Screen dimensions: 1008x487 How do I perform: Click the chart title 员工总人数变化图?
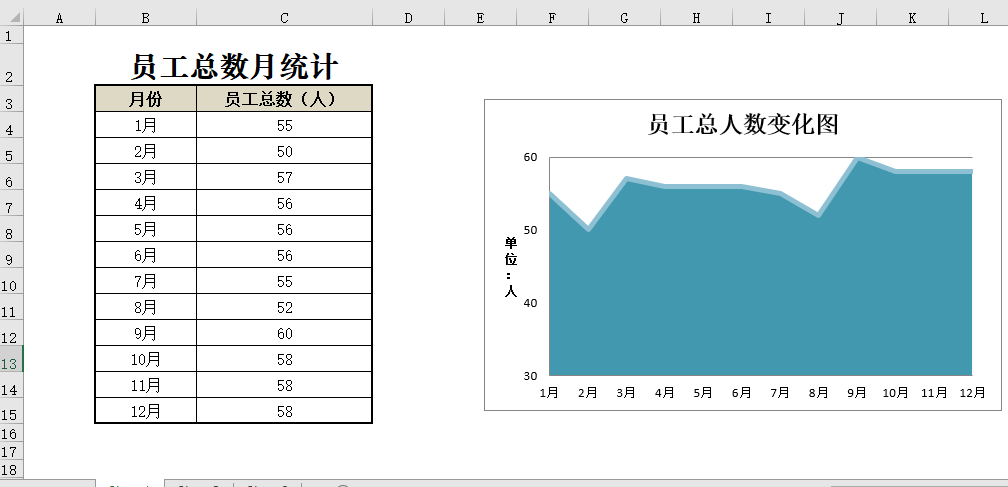tap(742, 125)
